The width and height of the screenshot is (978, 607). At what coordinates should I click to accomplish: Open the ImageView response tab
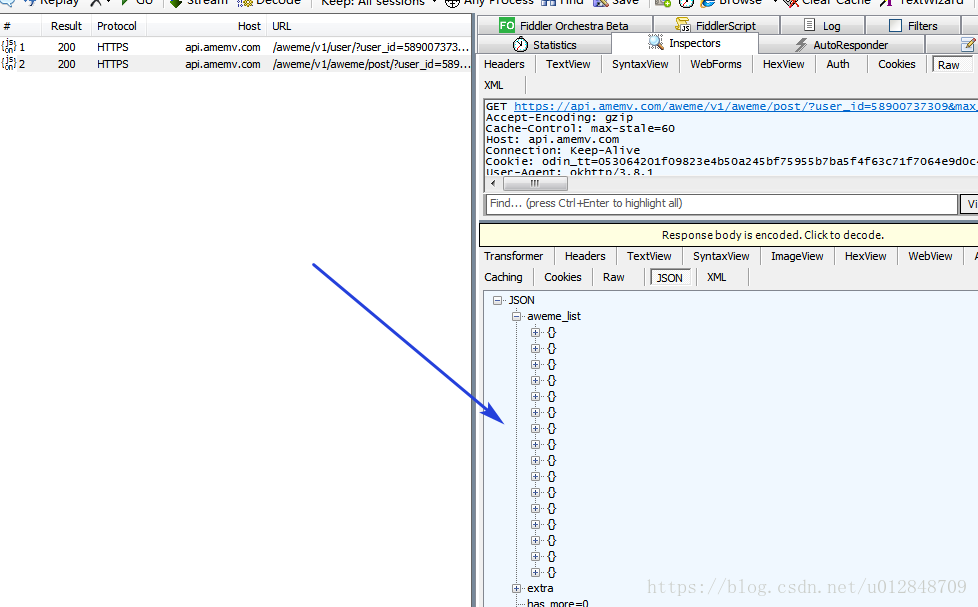797,256
